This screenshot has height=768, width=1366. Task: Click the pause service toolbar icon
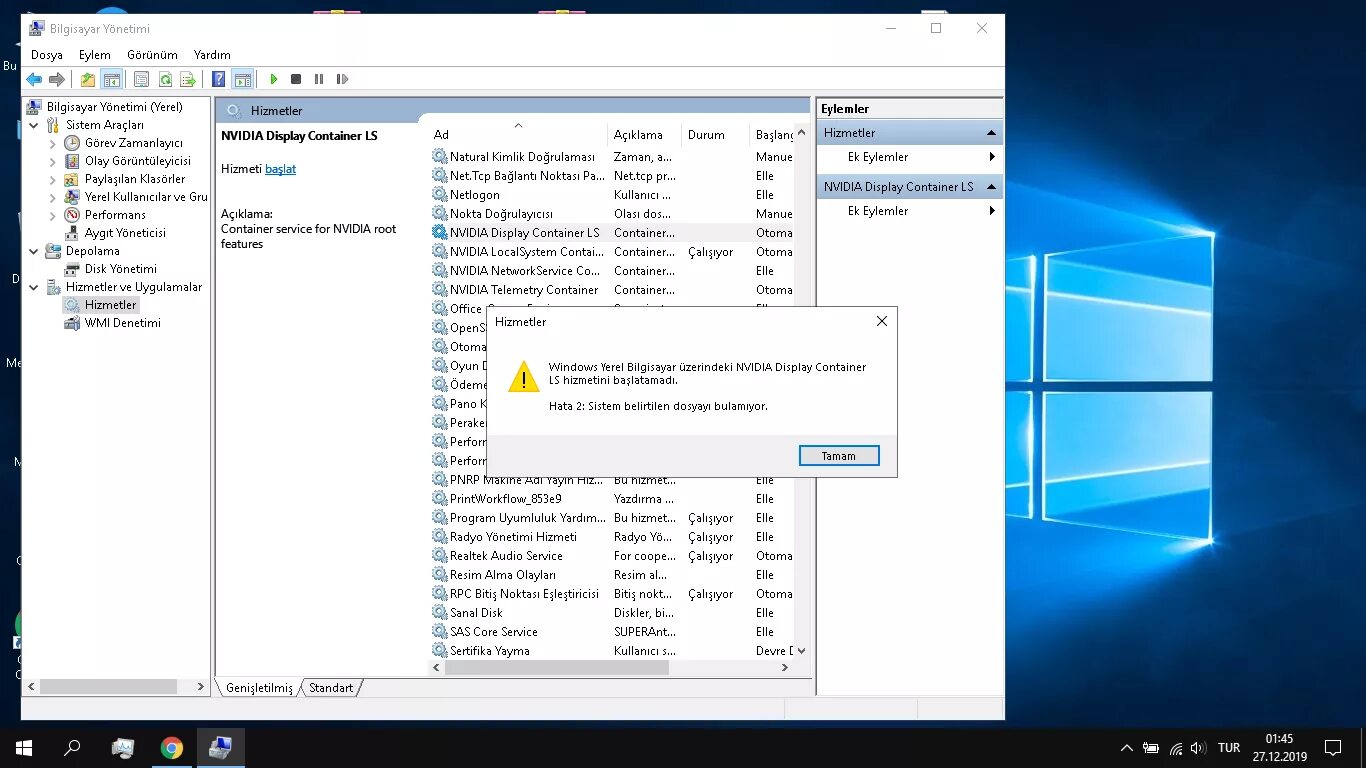click(x=319, y=79)
